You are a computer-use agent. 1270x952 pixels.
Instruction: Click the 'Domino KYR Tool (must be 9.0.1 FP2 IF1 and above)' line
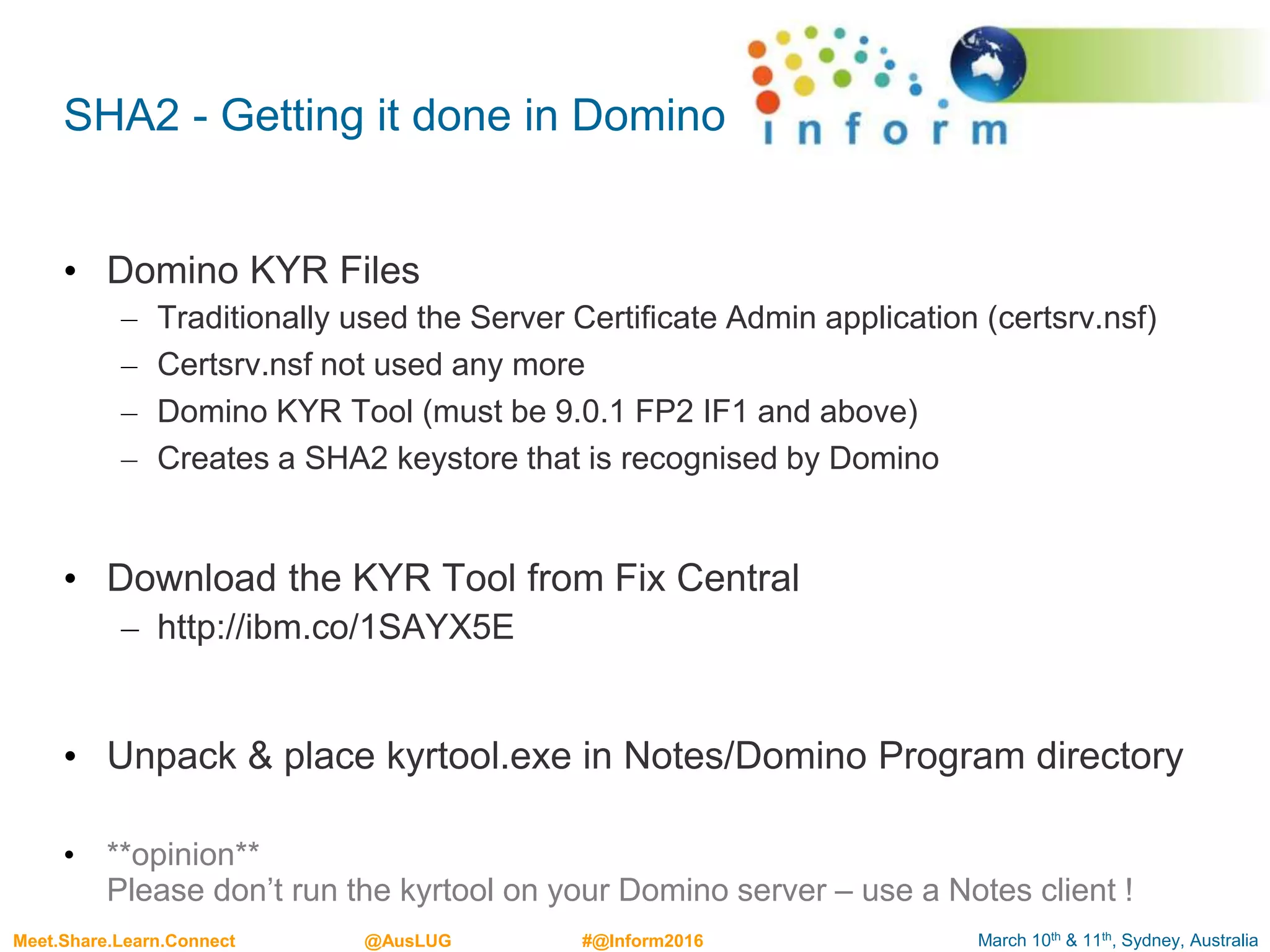tap(538, 412)
